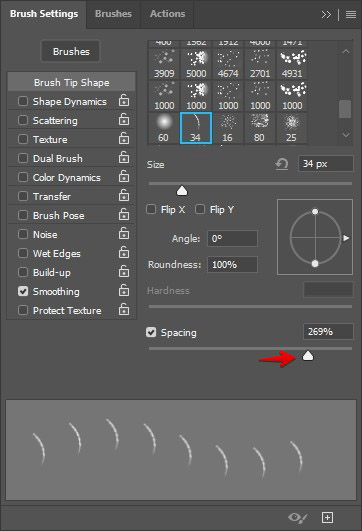The image size is (362, 531).
Task: Select the texture brush preset 80
Action: click(259, 128)
